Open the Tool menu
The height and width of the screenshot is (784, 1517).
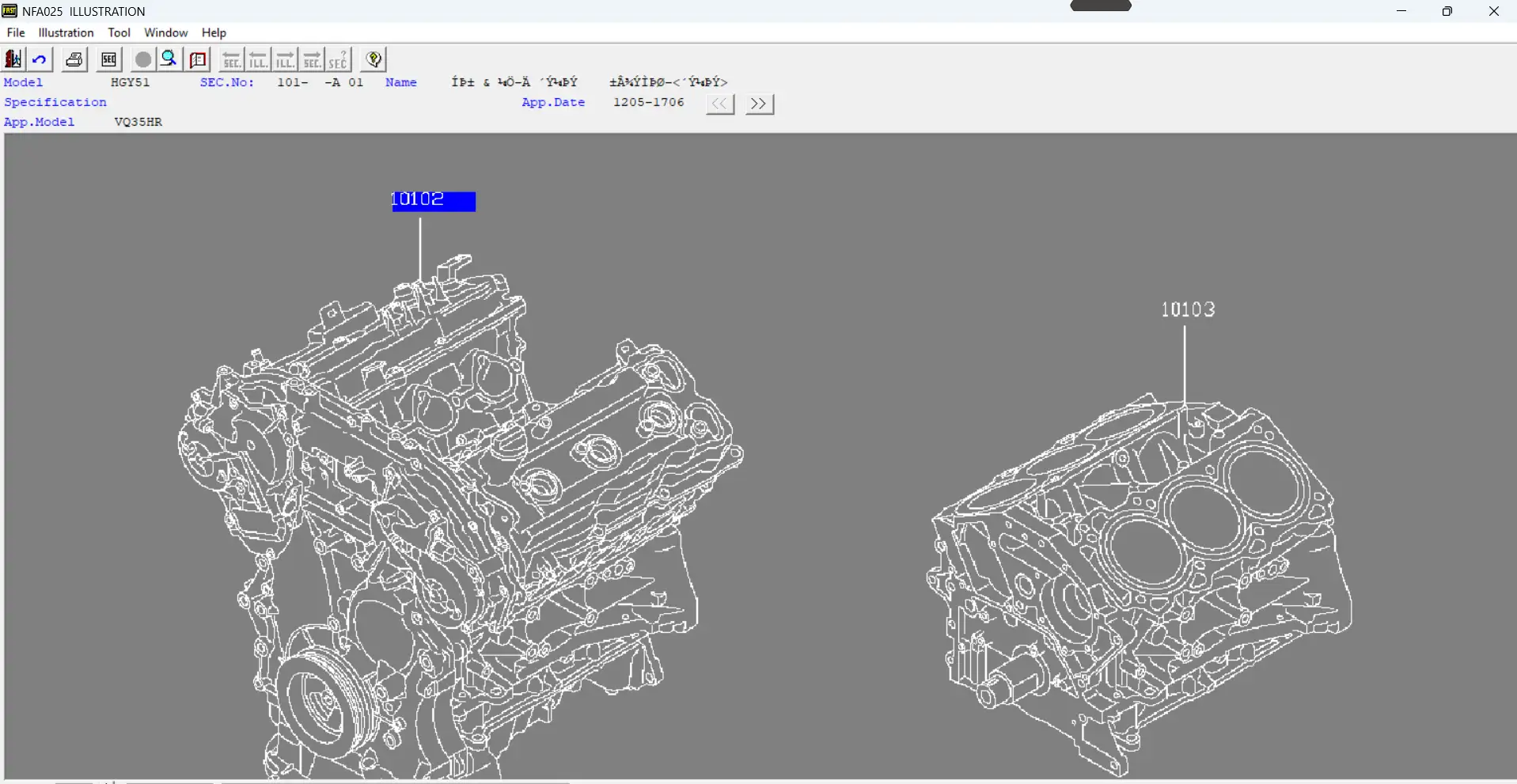click(119, 32)
